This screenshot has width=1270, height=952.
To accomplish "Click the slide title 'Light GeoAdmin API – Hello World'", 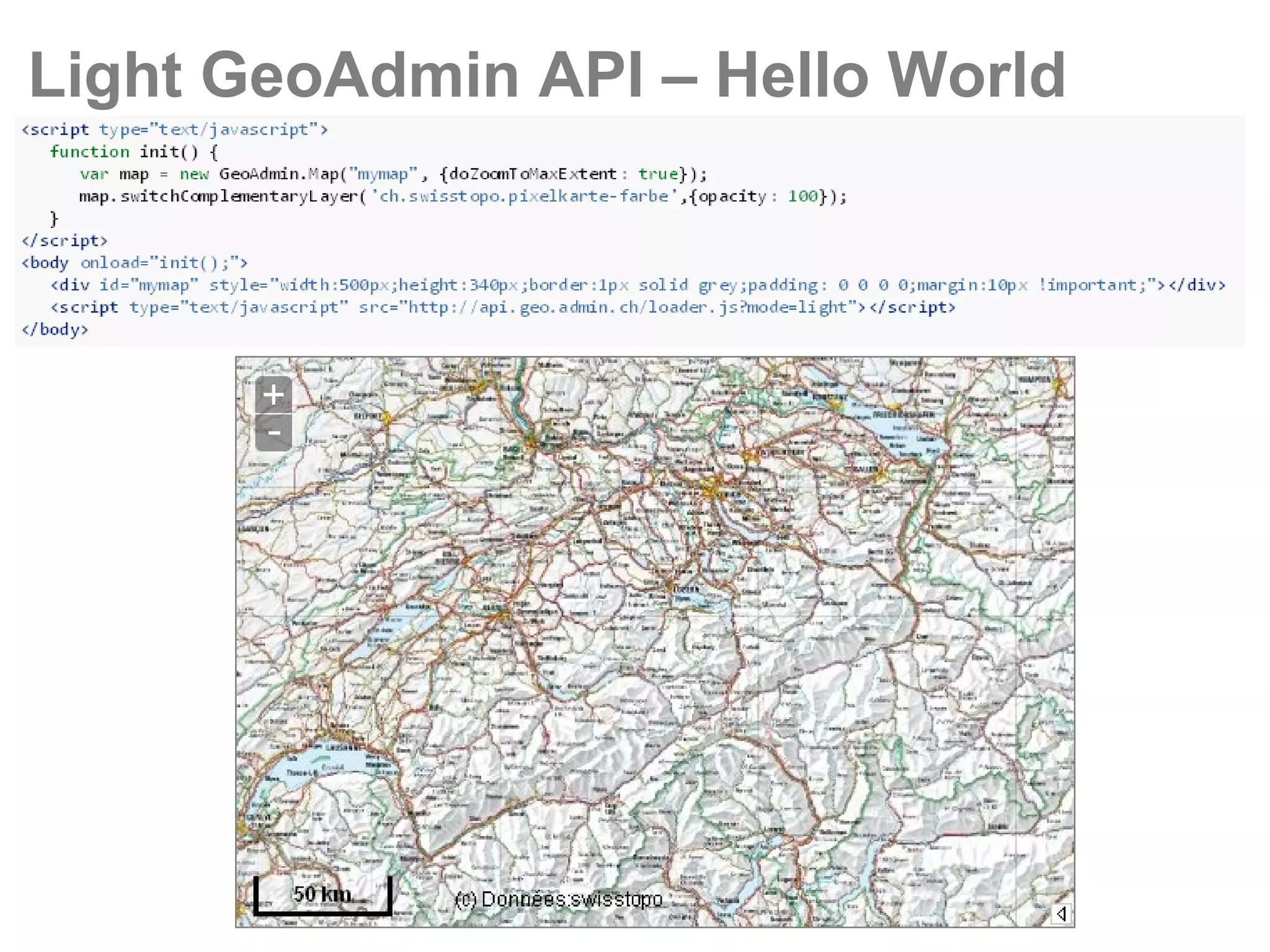I will point(547,76).
